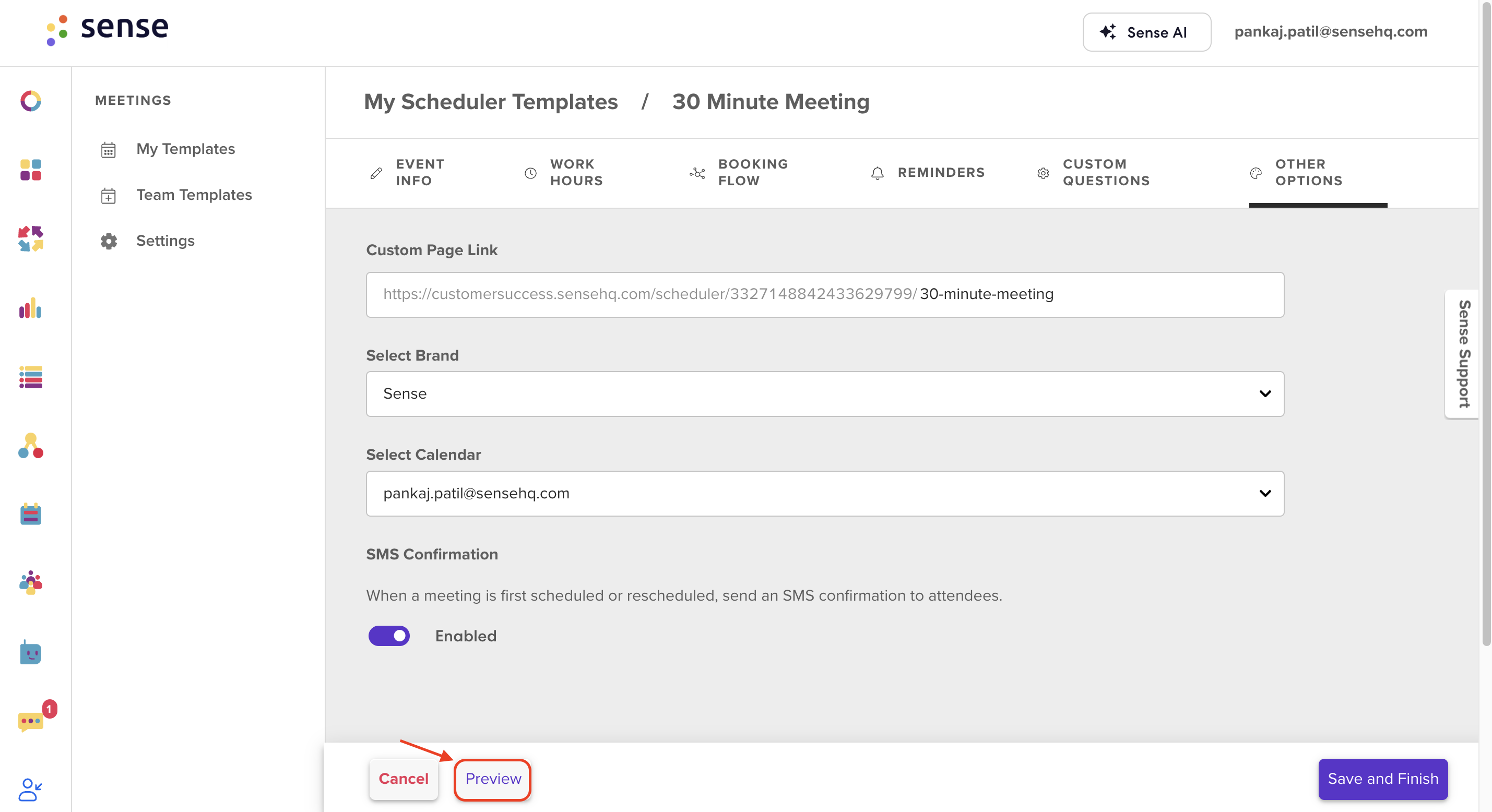Click the 30 Minute Meeting breadcrumb title
The image size is (1492, 812).
[x=771, y=102]
